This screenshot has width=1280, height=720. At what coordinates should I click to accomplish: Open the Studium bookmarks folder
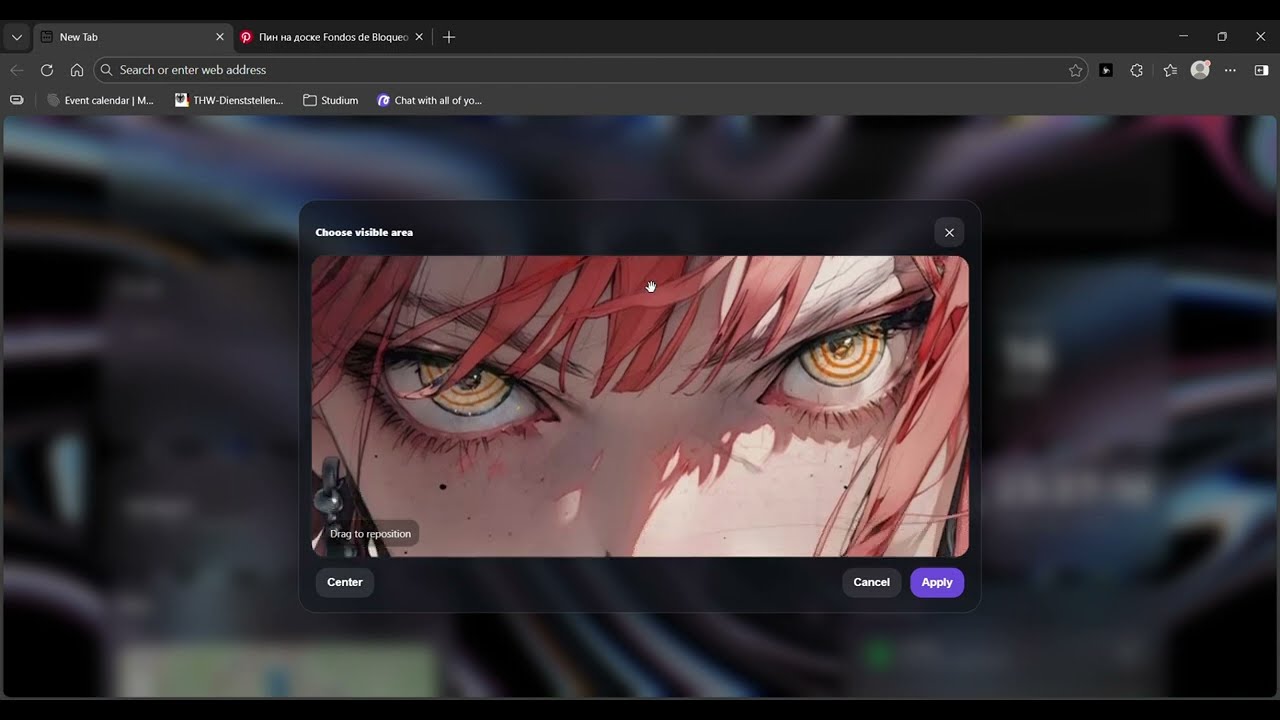point(331,100)
